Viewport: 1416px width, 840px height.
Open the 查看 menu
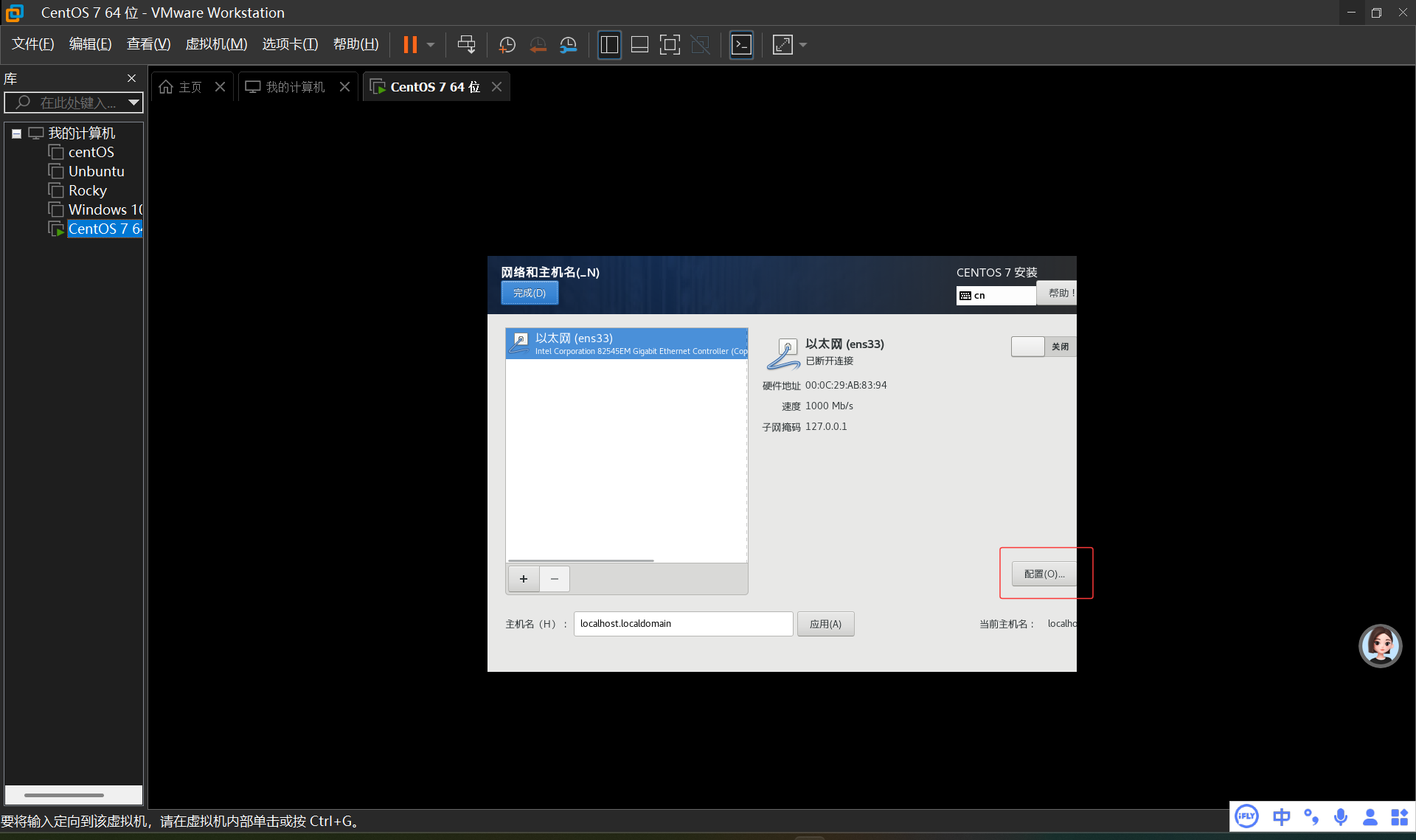point(148,44)
